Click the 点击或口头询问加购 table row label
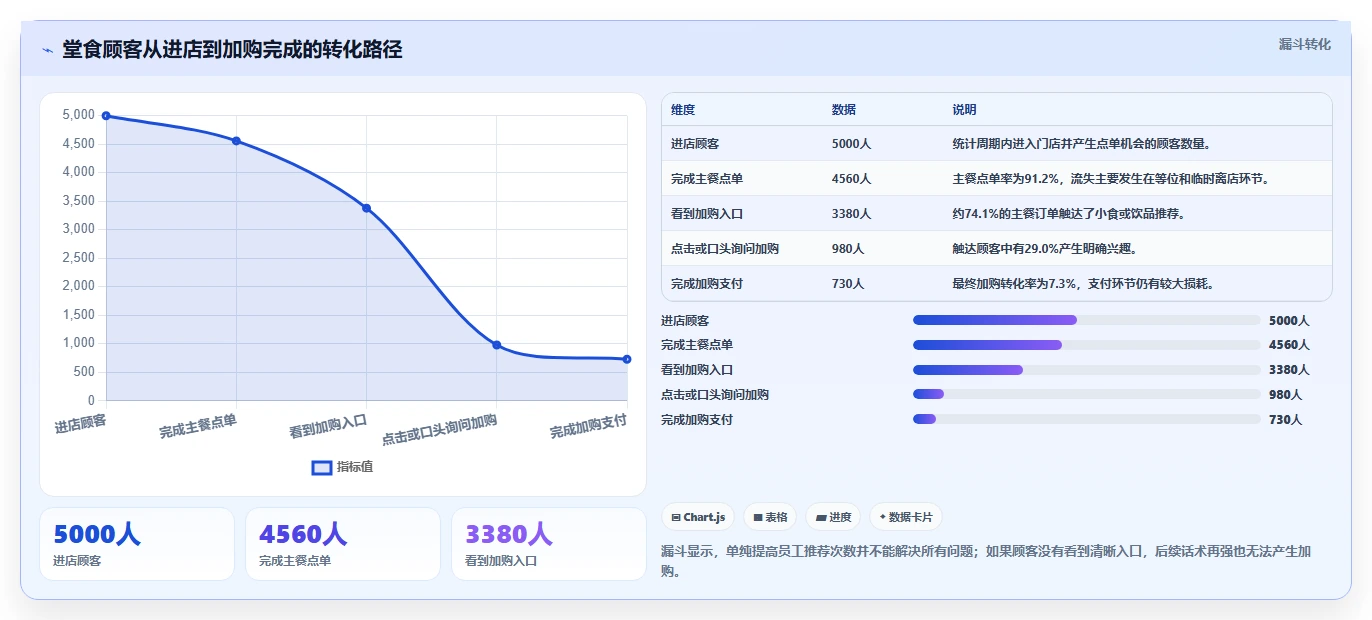Image resolution: width=1372 pixels, height=620 pixels. 725,249
